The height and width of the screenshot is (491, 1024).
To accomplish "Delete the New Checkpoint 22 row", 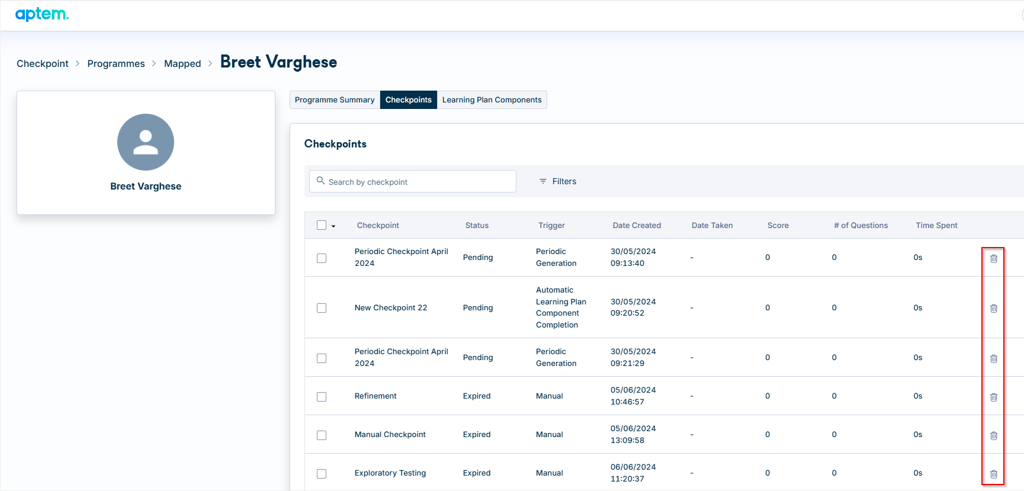I will (x=993, y=308).
